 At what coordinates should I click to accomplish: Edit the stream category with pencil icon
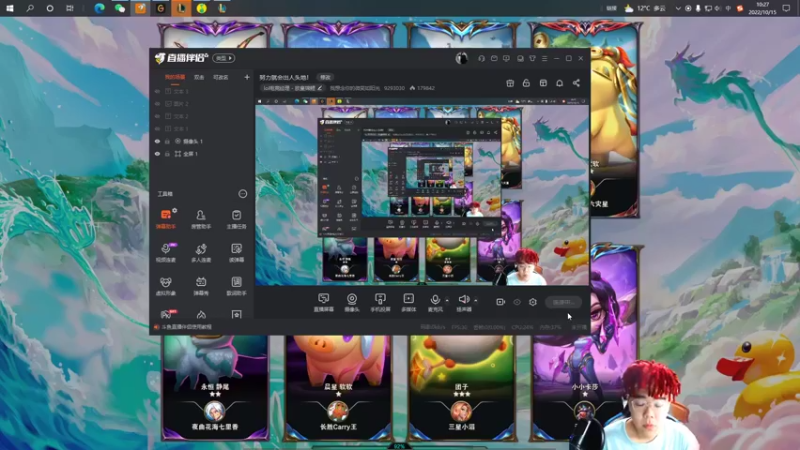pos(320,88)
